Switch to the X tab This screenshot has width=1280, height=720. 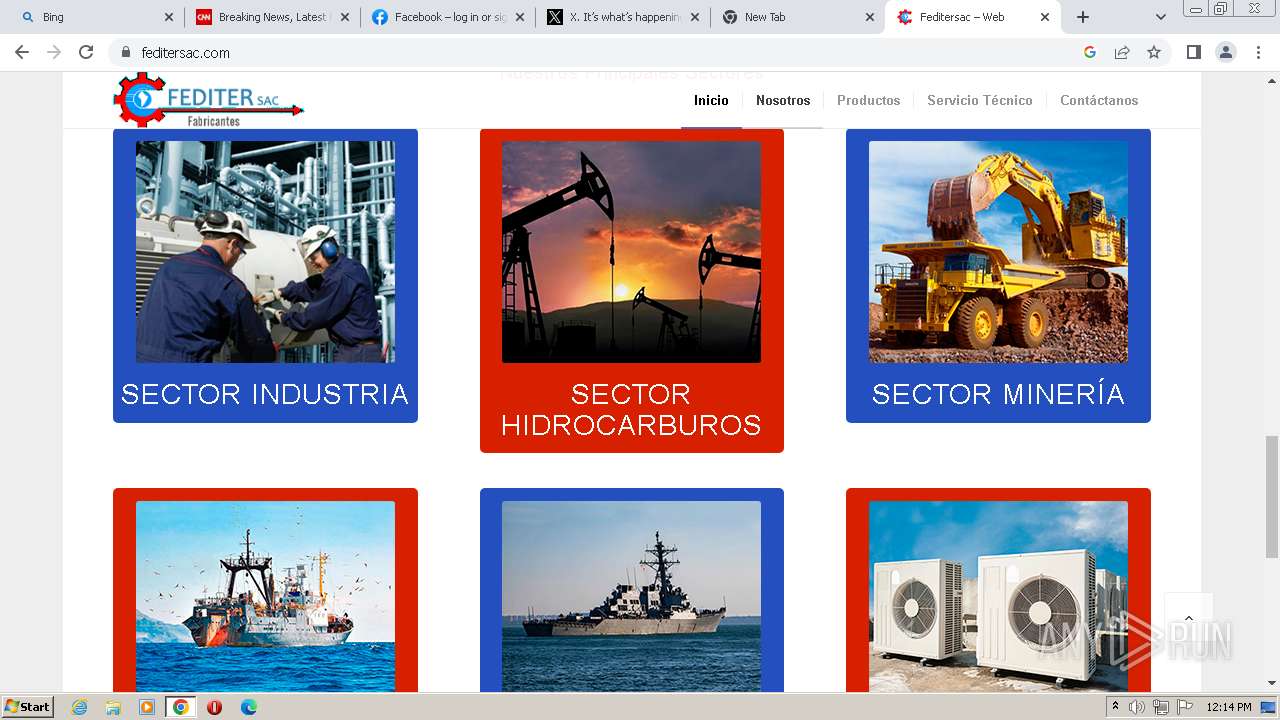[x=623, y=17]
